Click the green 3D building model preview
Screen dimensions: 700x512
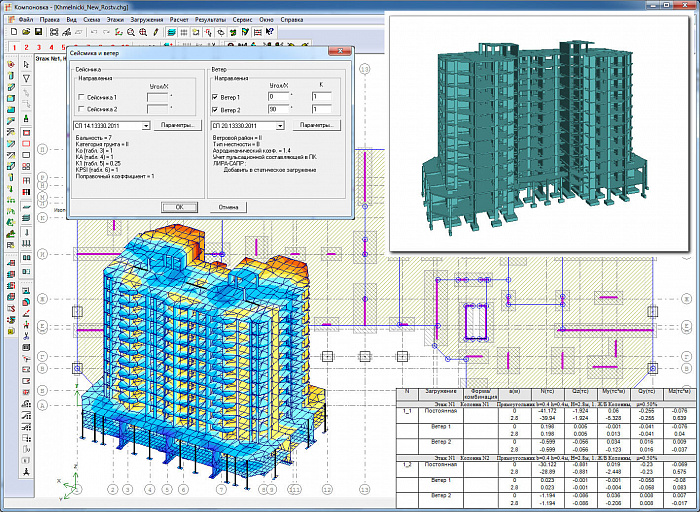(x=535, y=136)
